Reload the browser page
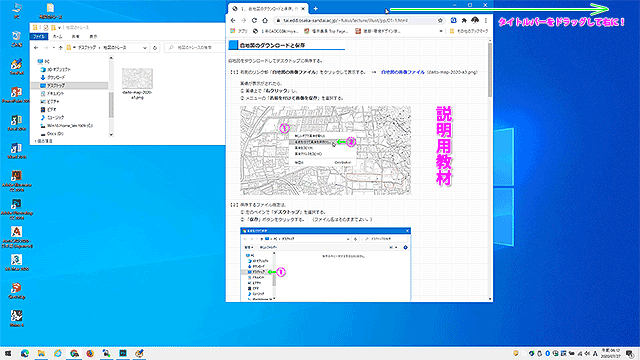 click(x=254, y=20)
